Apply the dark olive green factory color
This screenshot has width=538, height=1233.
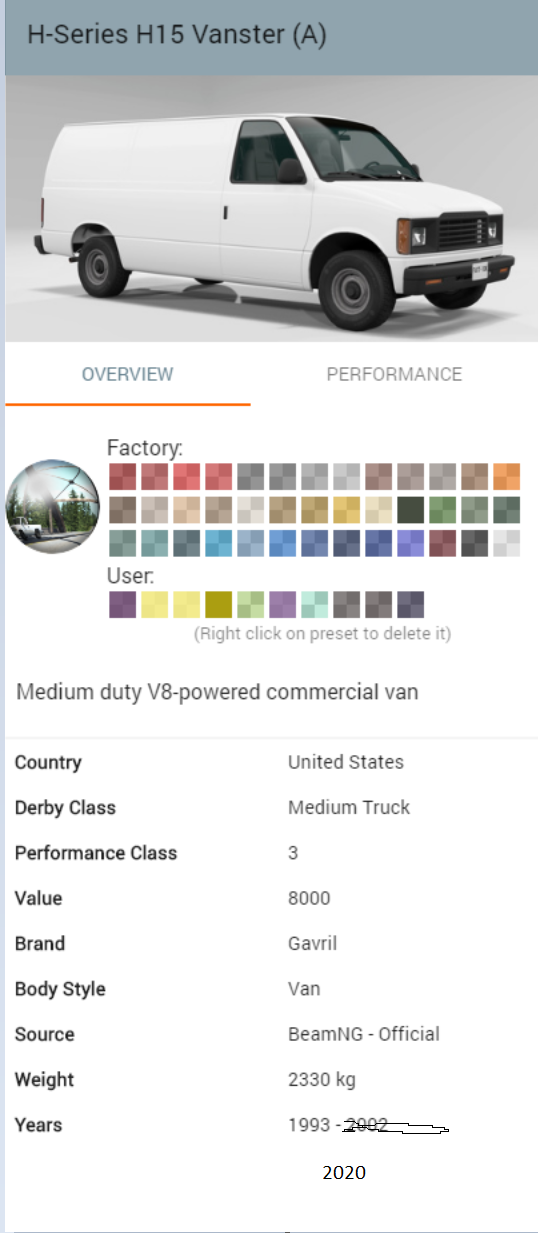pyautogui.click(x=410, y=510)
